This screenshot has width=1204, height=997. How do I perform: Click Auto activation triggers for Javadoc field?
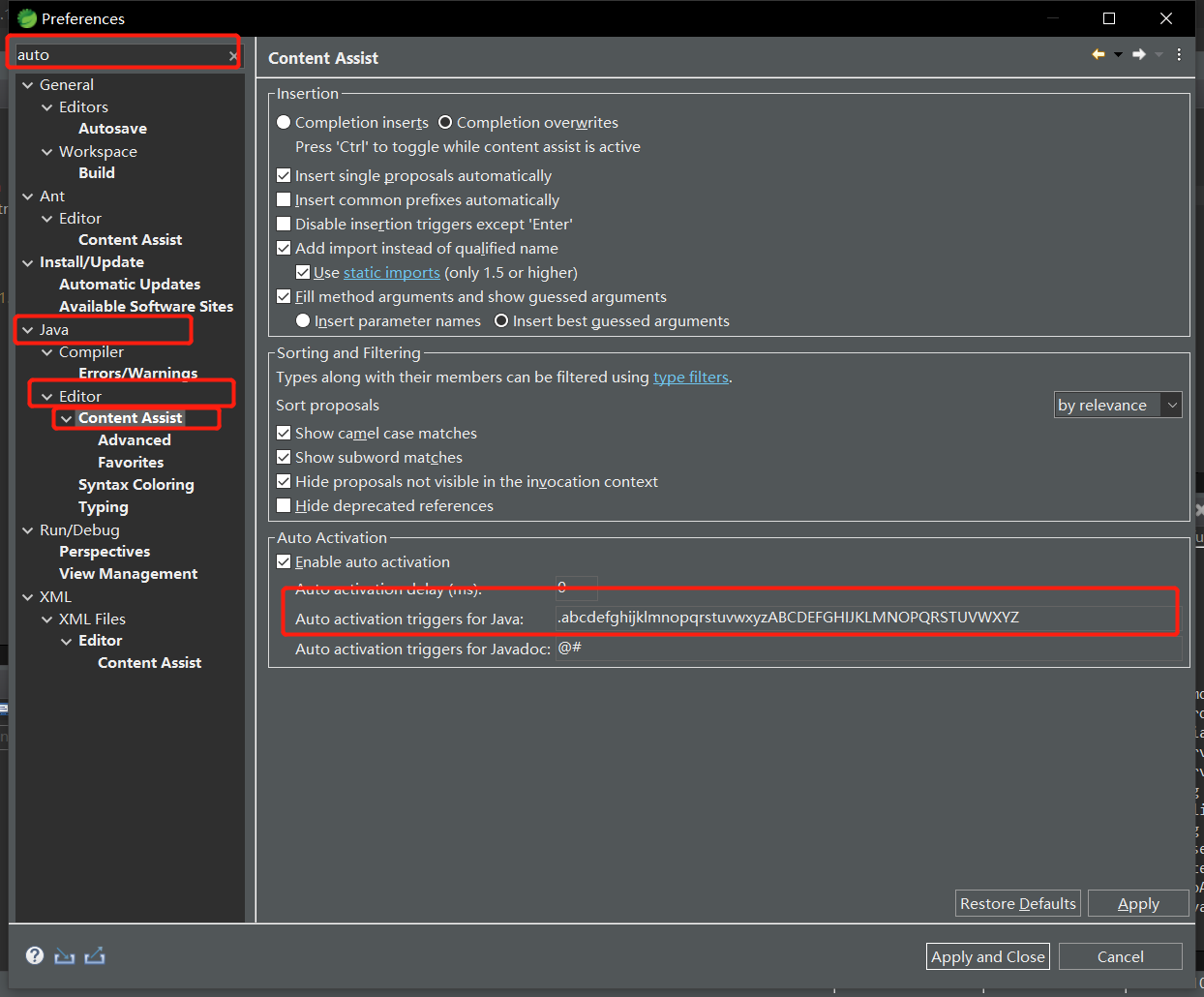868,648
